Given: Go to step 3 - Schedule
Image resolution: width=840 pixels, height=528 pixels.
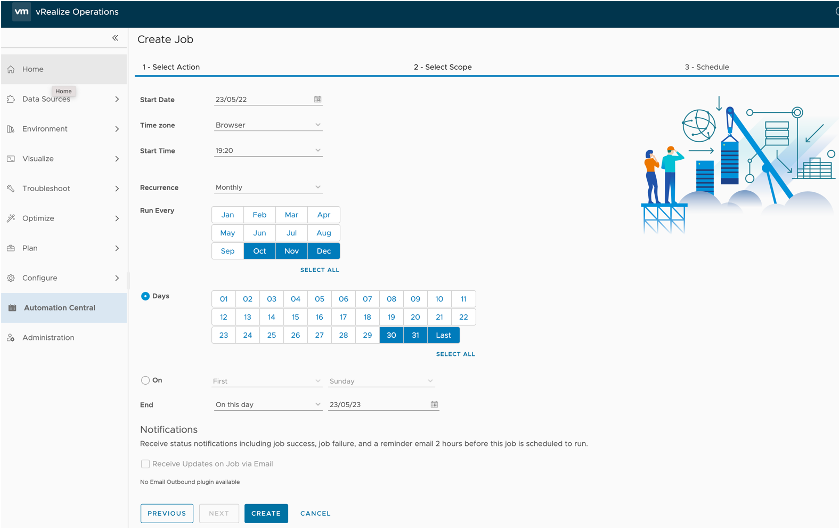Looking at the screenshot, I should [707, 67].
